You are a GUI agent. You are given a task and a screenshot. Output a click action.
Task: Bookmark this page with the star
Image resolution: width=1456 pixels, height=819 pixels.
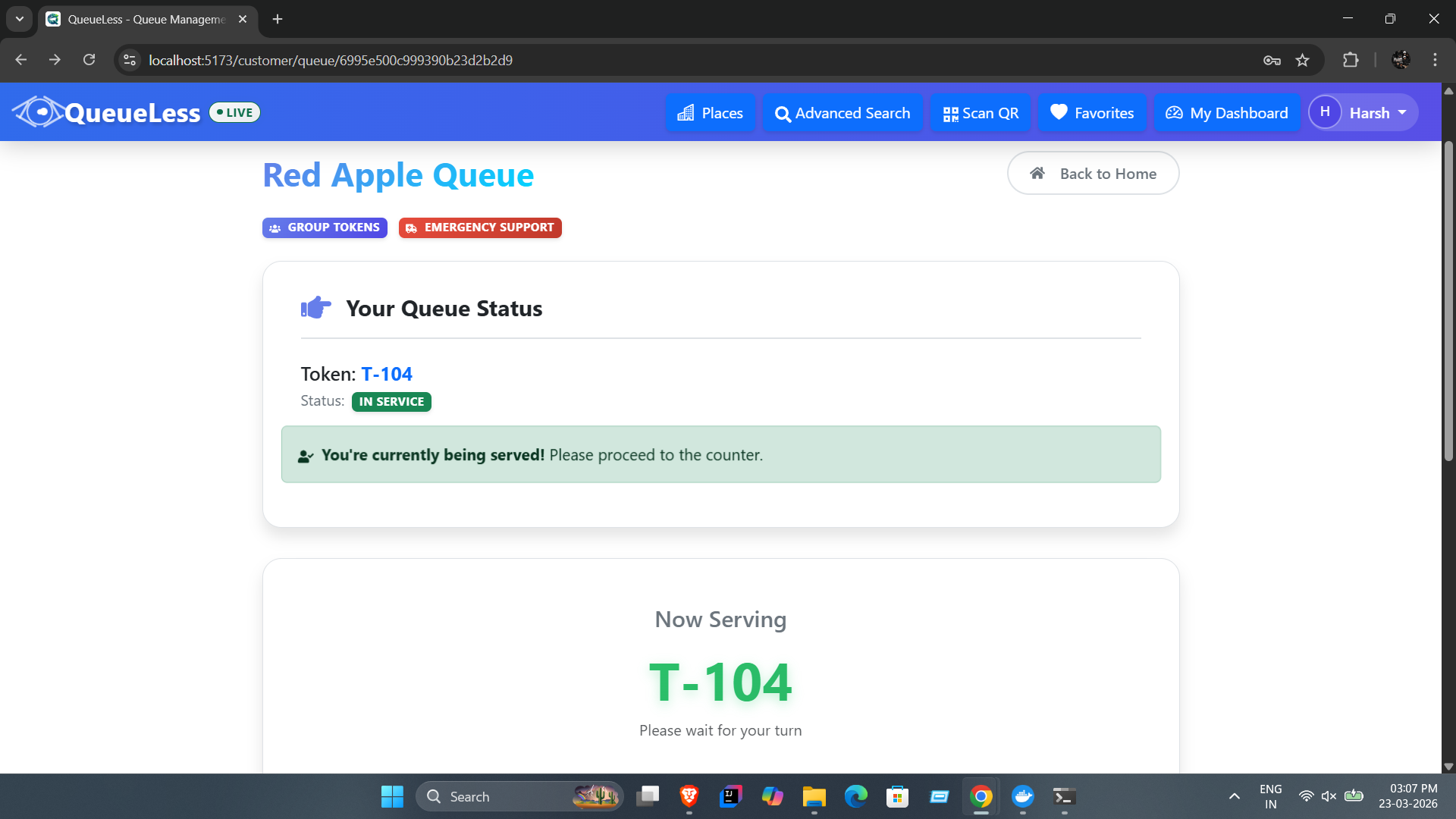tap(1302, 60)
